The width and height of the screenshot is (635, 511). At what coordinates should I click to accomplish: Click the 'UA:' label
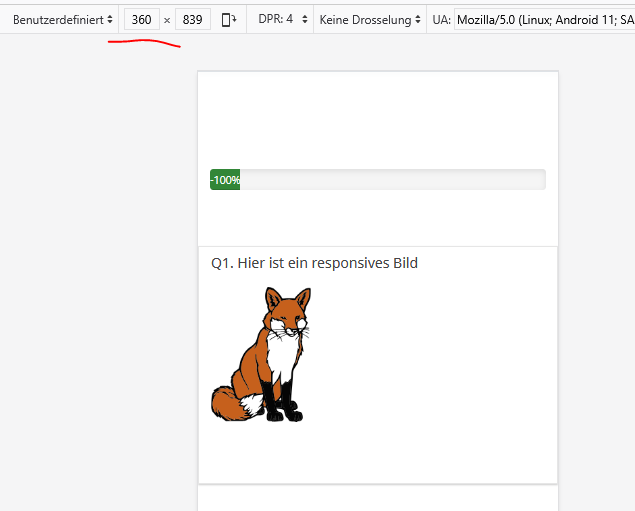click(441, 20)
